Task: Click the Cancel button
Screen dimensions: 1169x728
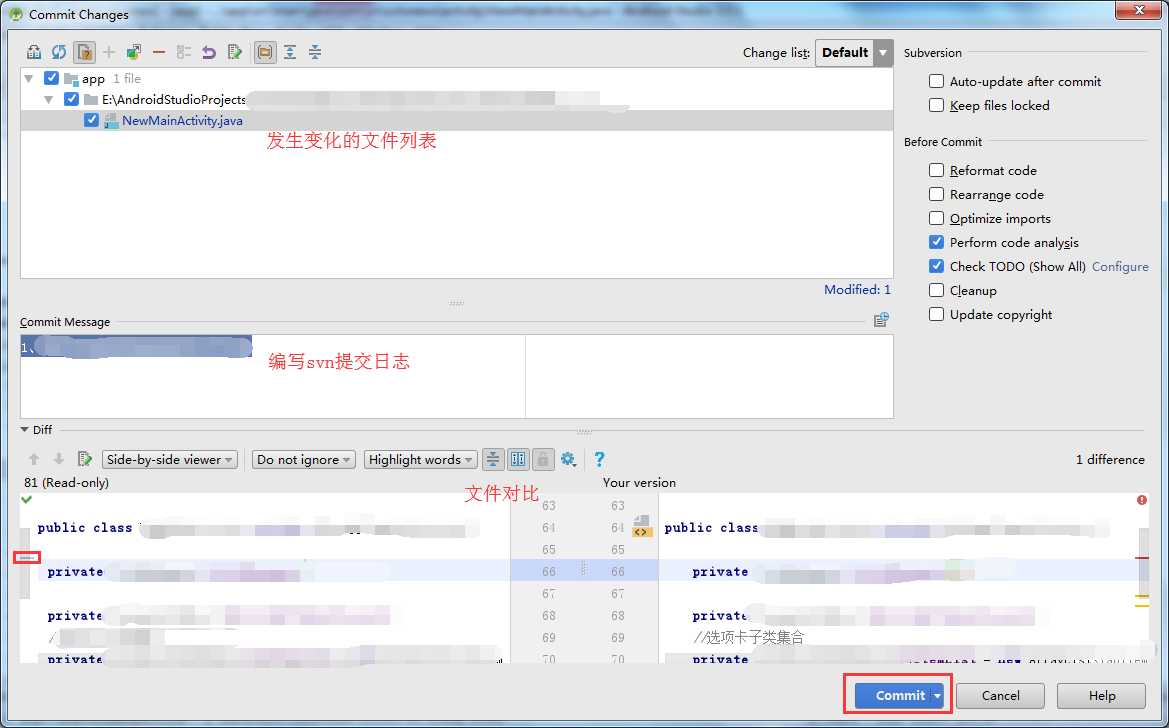Action: coord(1001,695)
